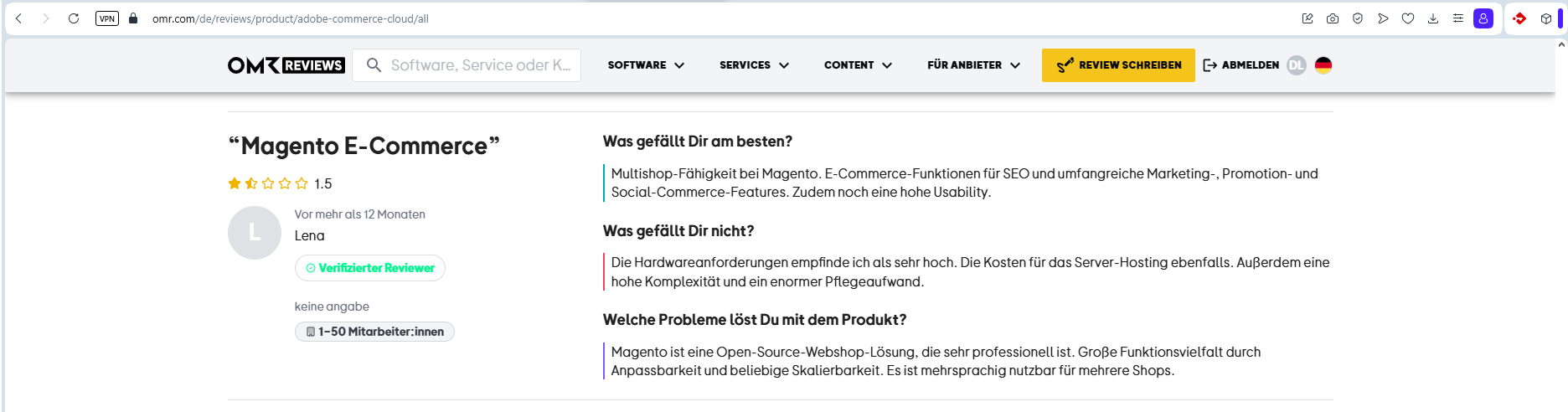1568x412 pixels.
Task: Expand the Software dropdown menu
Action: click(x=646, y=65)
